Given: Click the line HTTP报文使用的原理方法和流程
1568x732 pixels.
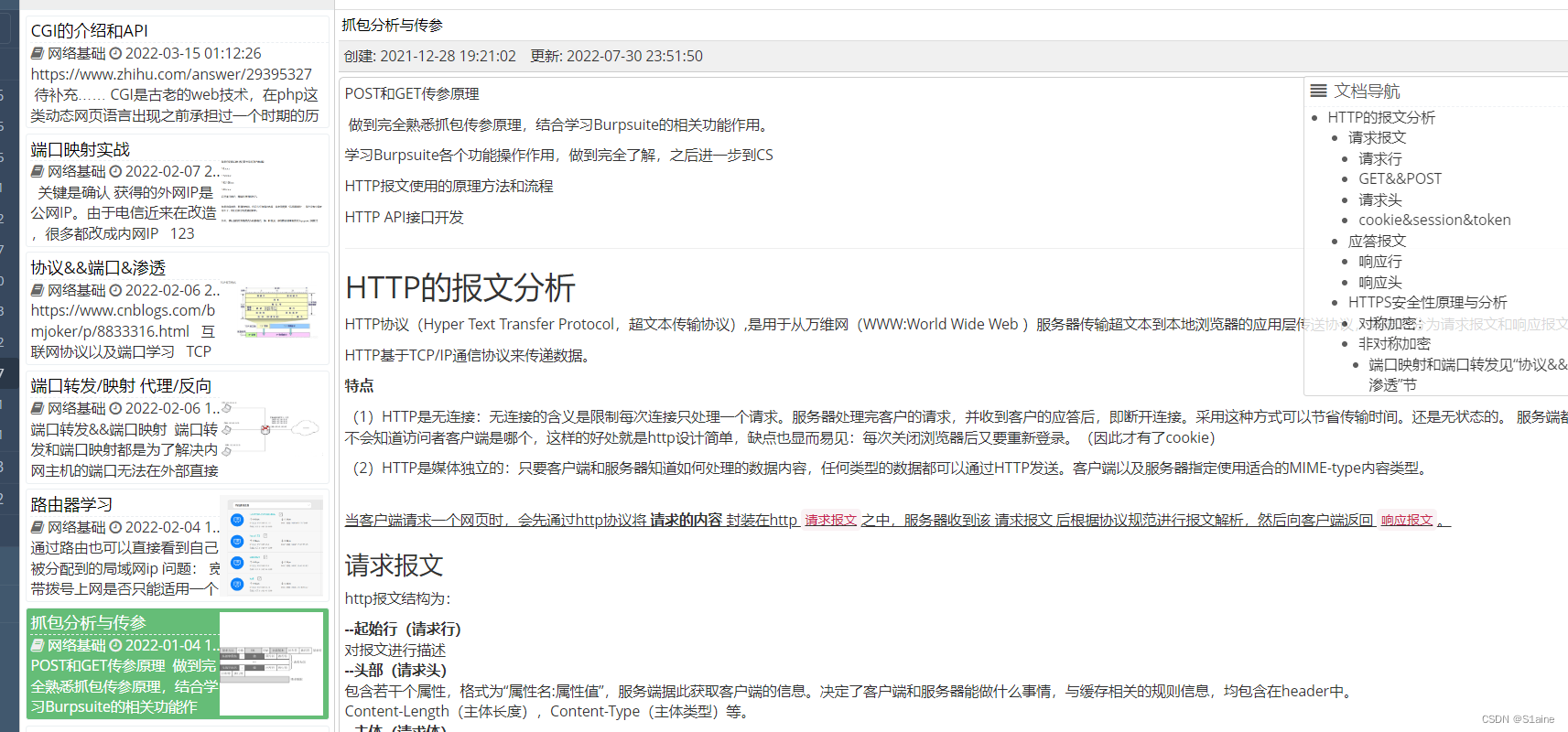Looking at the screenshot, I should 449,186.
